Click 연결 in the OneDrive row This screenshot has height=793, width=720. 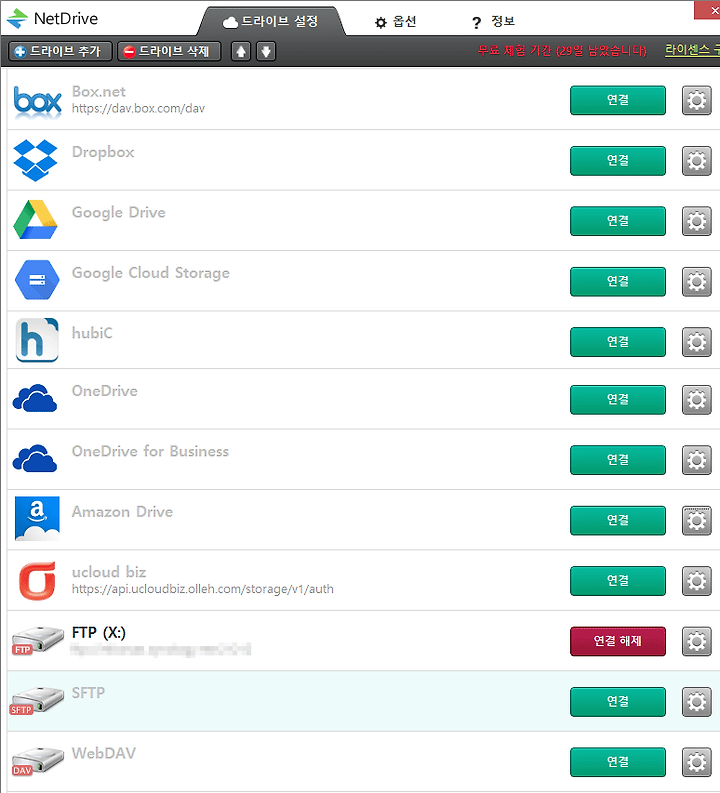pos(617,400)
